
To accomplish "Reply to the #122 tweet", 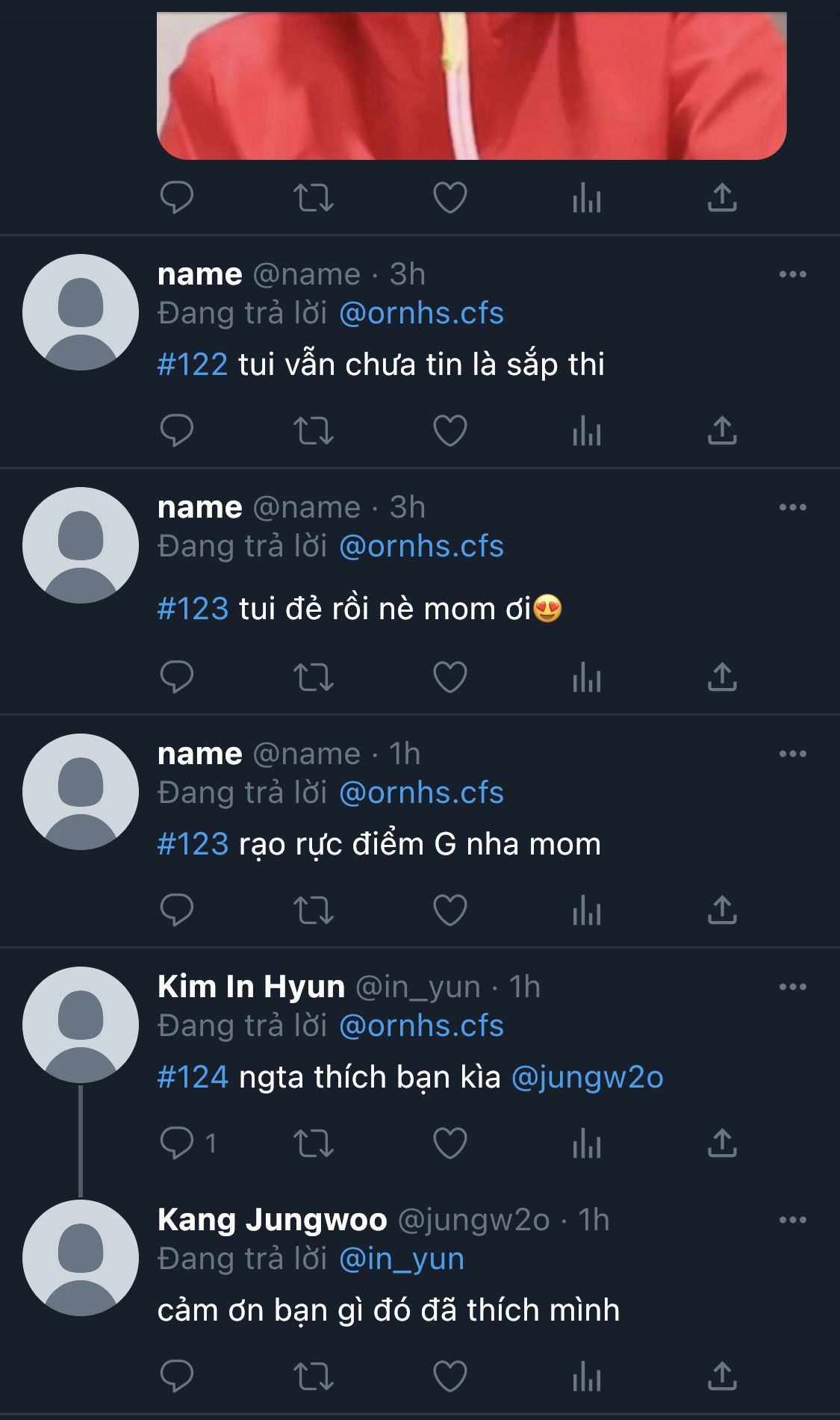I will (177, 430).
